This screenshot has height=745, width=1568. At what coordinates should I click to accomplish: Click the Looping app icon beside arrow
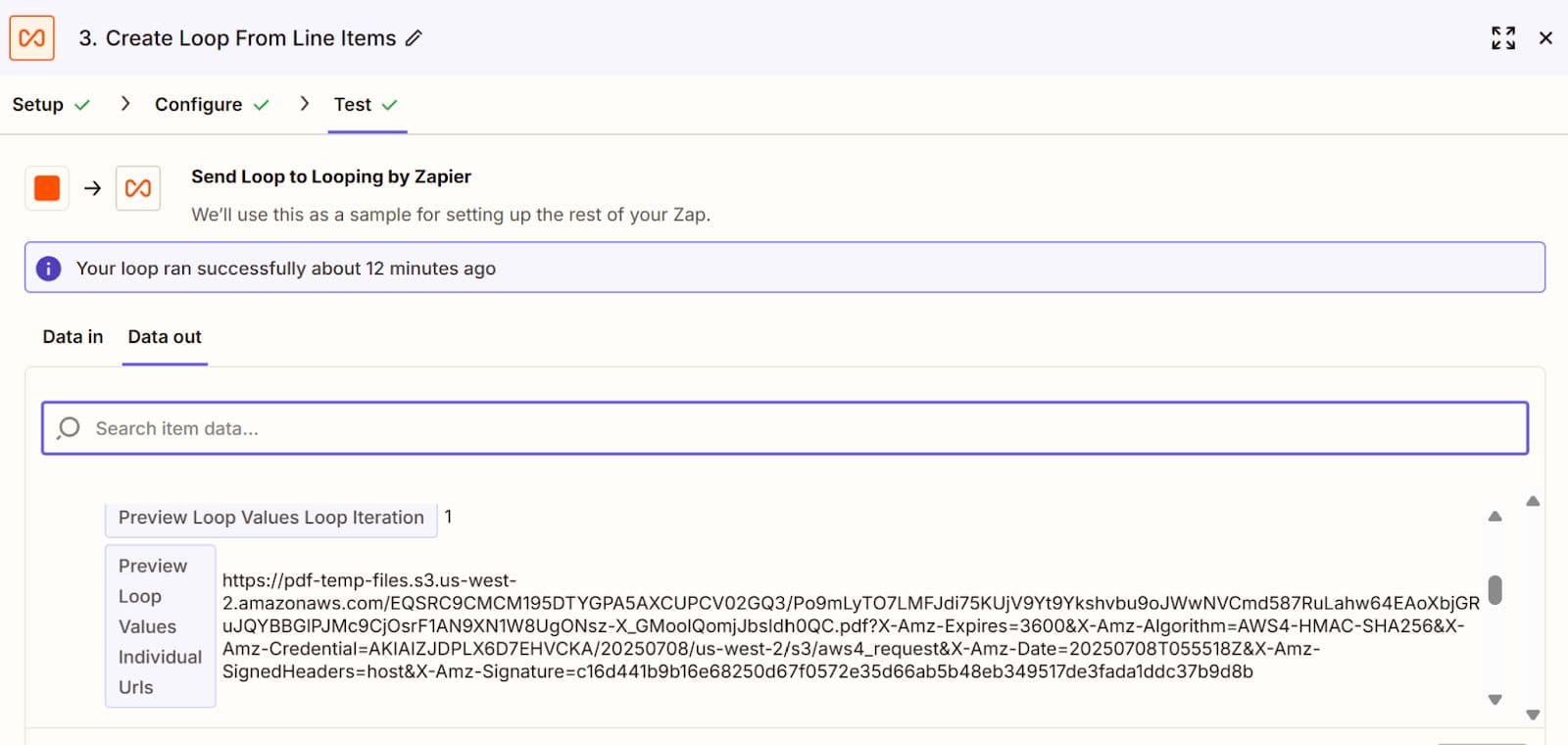(138, 188)
